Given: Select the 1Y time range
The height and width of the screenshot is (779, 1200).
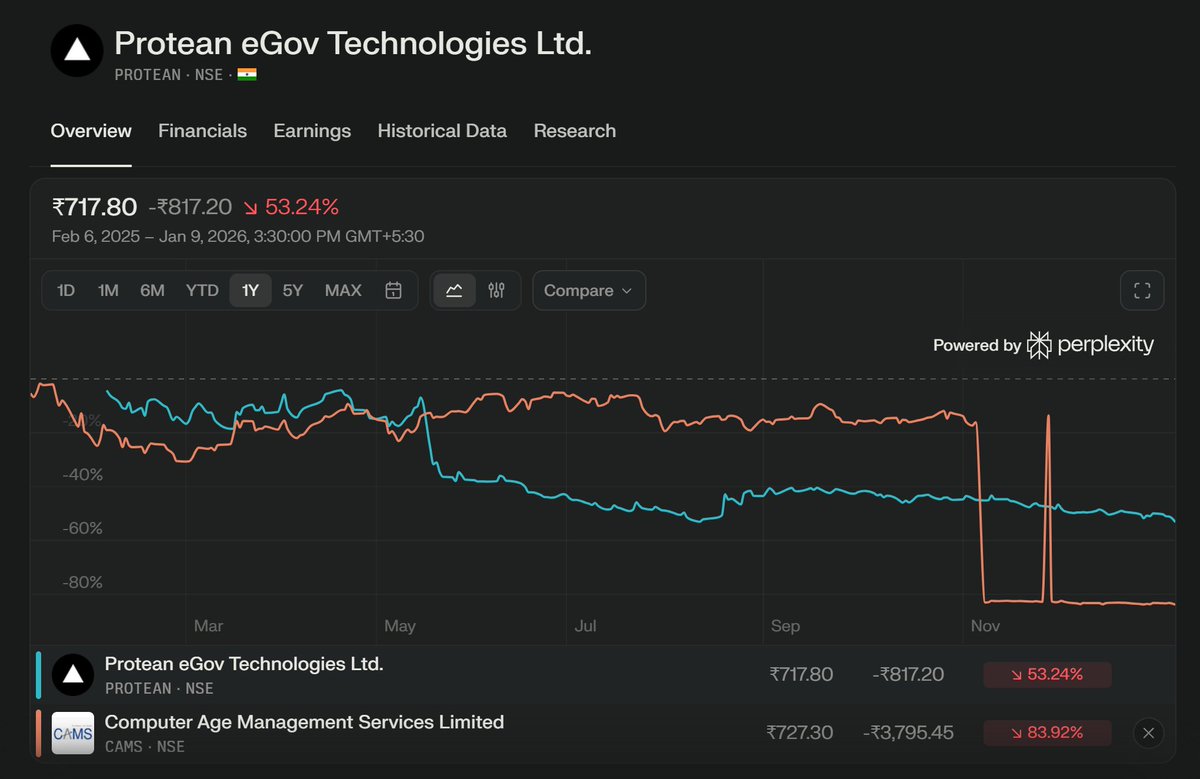Looking at the screenshot, I should [250, 291].
